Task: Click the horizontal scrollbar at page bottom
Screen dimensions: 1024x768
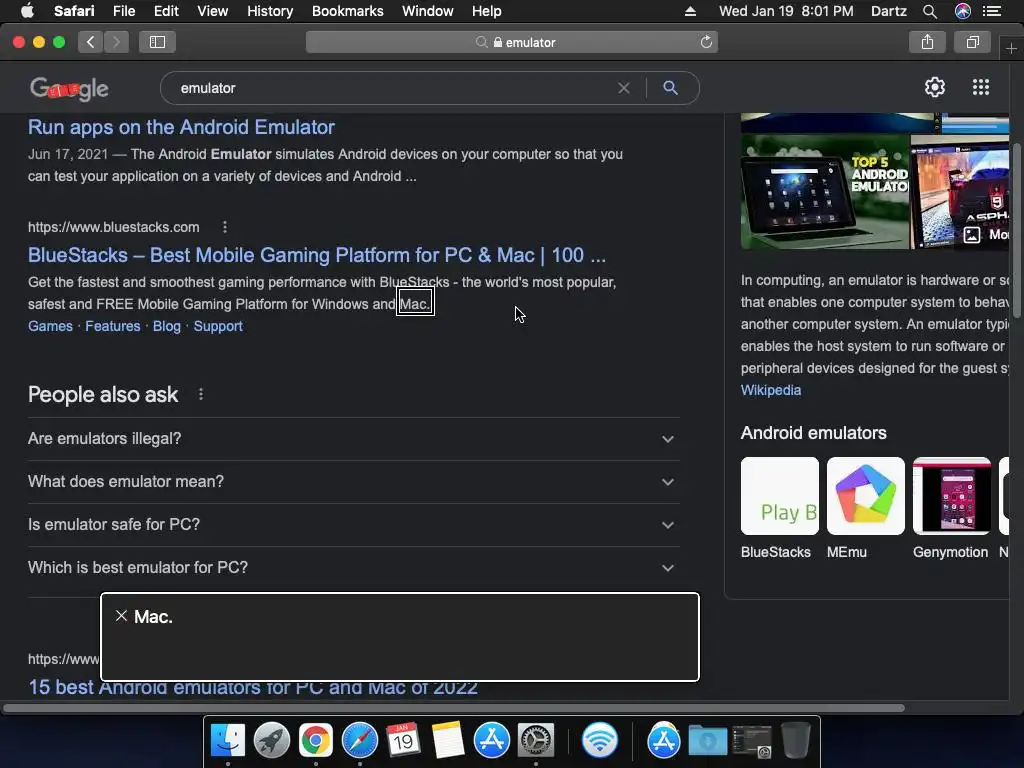Action: 454,708
